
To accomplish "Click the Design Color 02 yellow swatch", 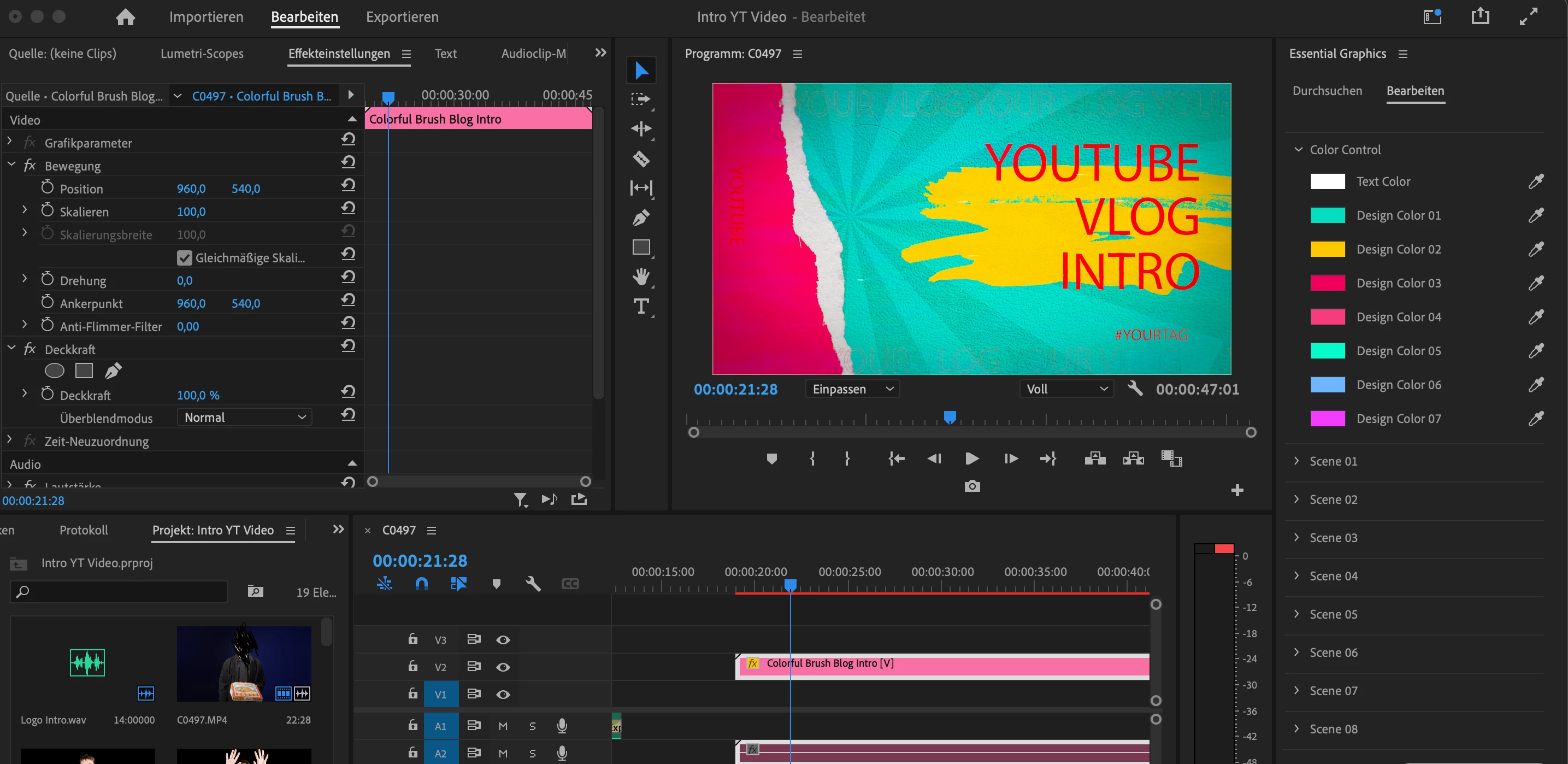I will click(x=1328, y=249).
